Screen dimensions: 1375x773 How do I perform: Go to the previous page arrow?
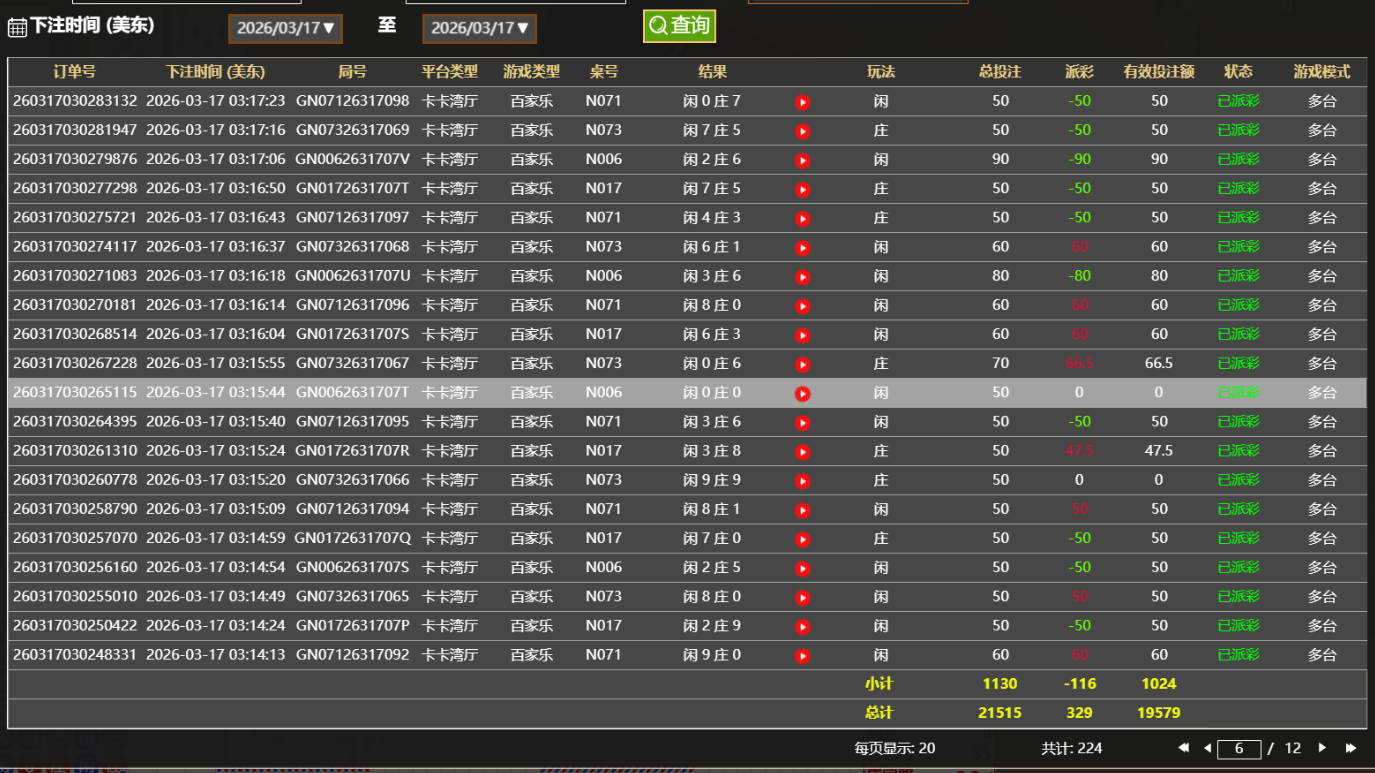click(1207, 748)
